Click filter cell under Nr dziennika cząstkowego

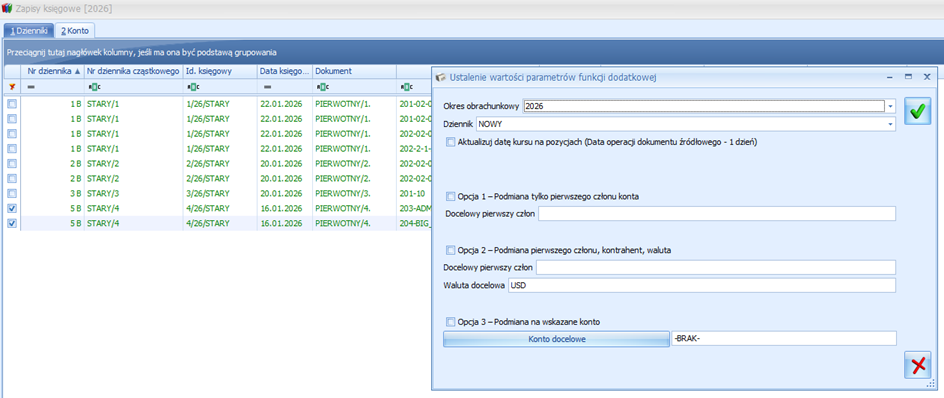click(133, 87)
